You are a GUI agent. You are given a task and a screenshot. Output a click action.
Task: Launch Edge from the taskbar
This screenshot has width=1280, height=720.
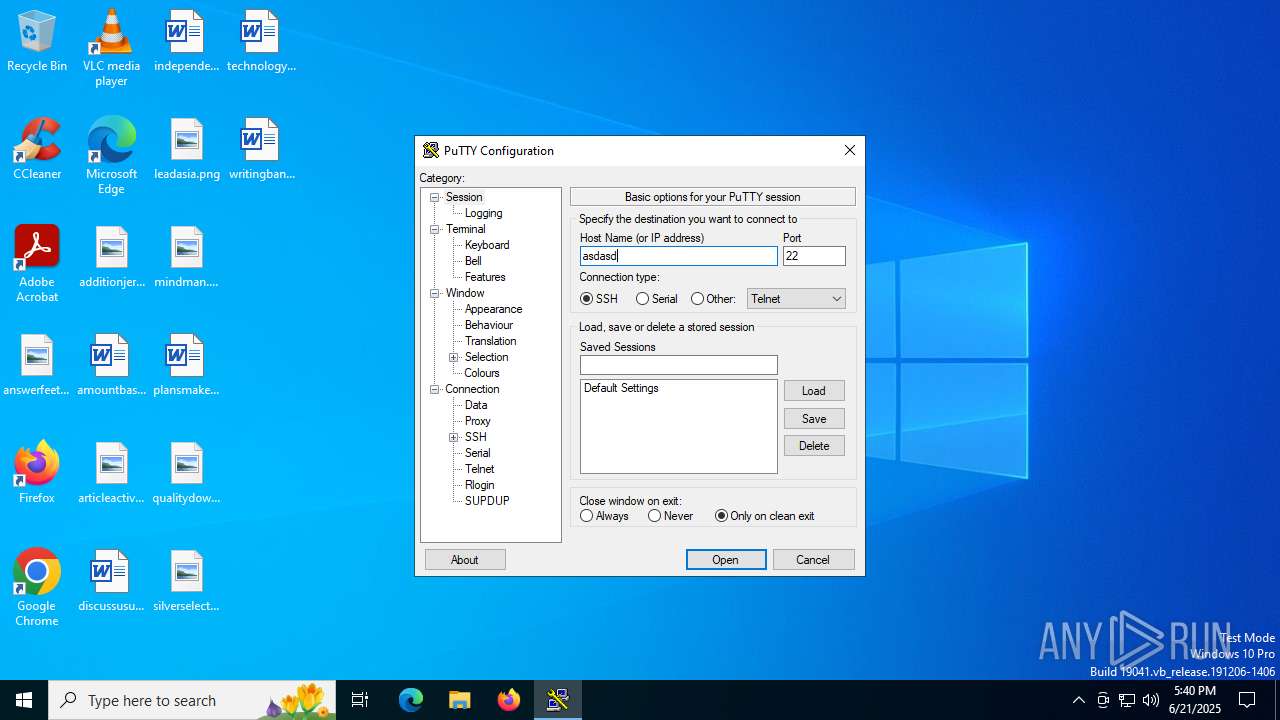click(x=411, y=700)
